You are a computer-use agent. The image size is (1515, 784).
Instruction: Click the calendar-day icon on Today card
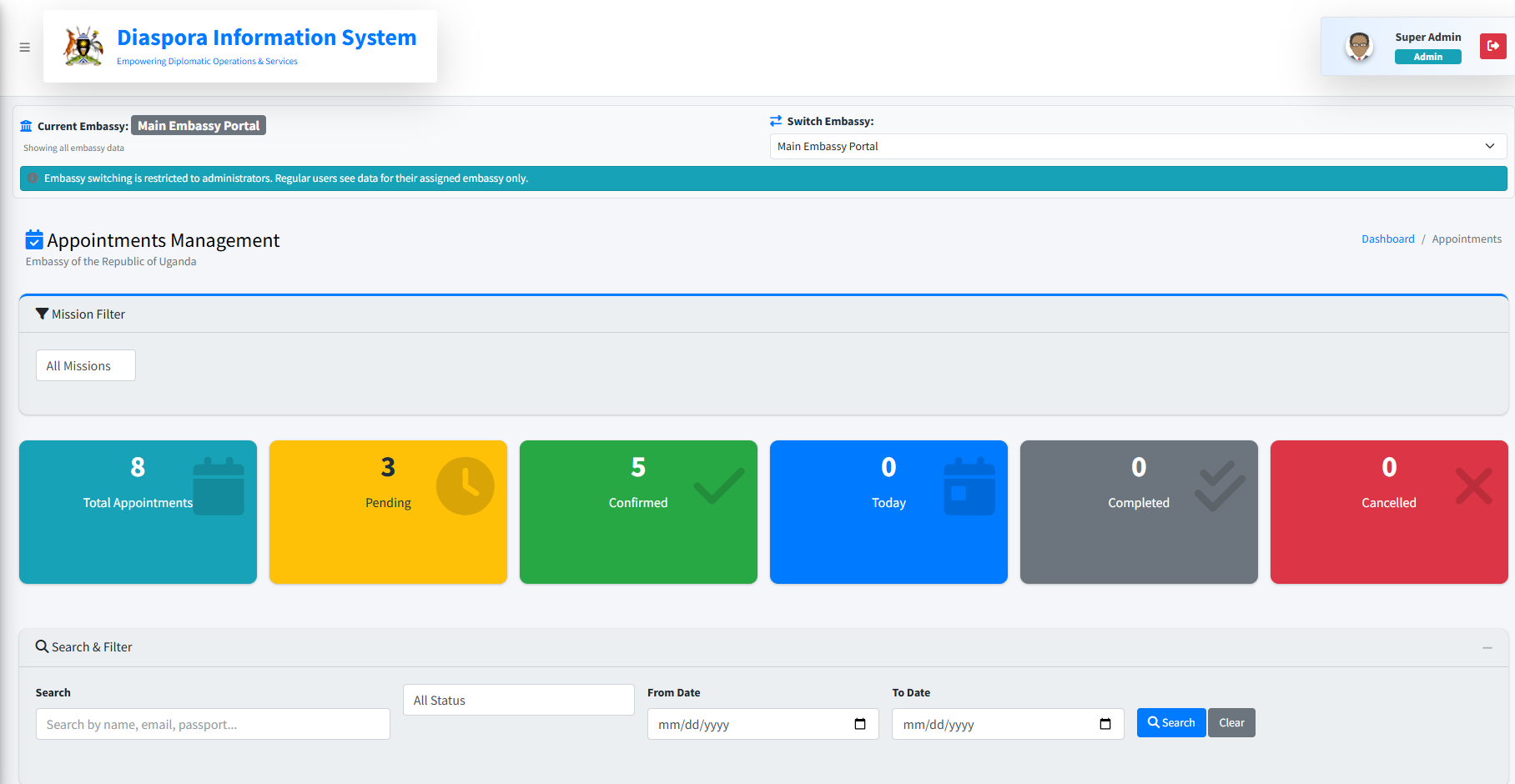(x=969, y=486)
